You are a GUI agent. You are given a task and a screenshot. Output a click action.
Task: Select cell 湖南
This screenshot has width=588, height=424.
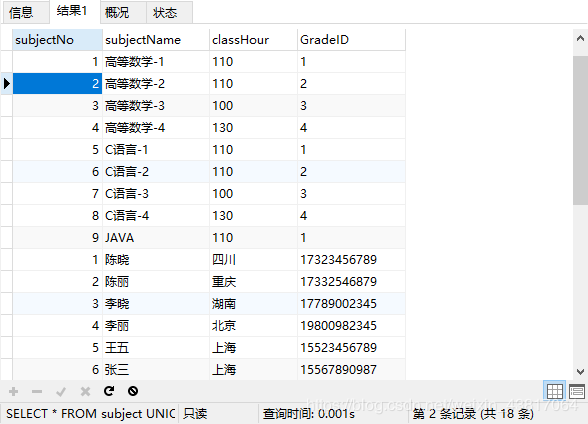(253, 304)
